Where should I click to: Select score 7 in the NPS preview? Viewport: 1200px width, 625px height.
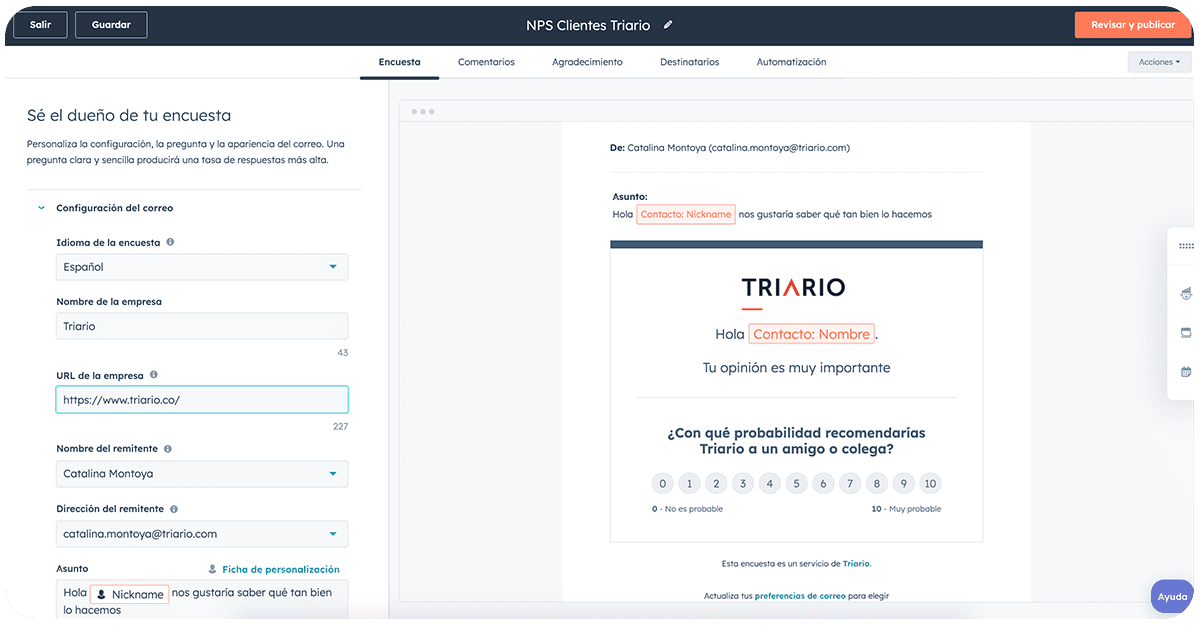pos(850,484)
